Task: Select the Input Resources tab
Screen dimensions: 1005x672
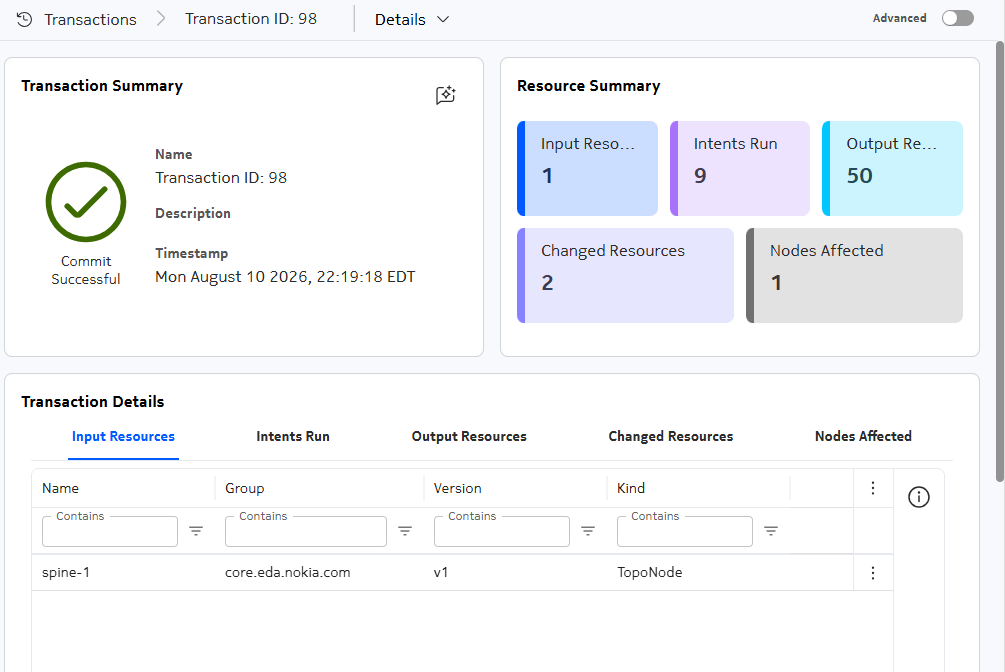Action: point(123,437)
